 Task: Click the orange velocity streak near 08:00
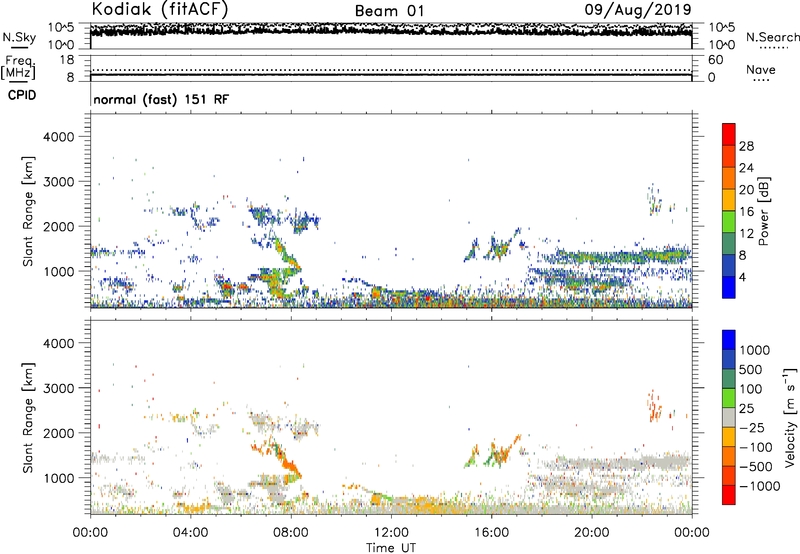[288, 463]
